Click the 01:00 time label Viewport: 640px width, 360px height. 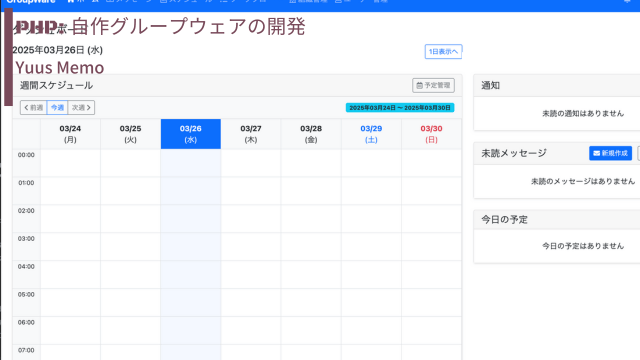tap(26, 182)
